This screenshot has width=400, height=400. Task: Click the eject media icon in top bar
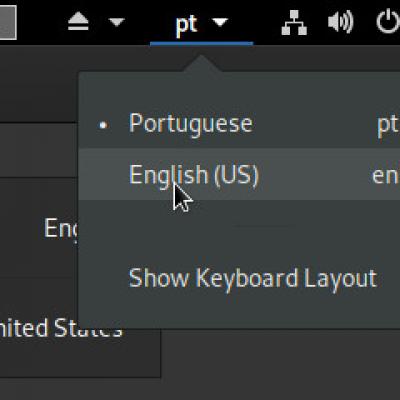[78, 23]
